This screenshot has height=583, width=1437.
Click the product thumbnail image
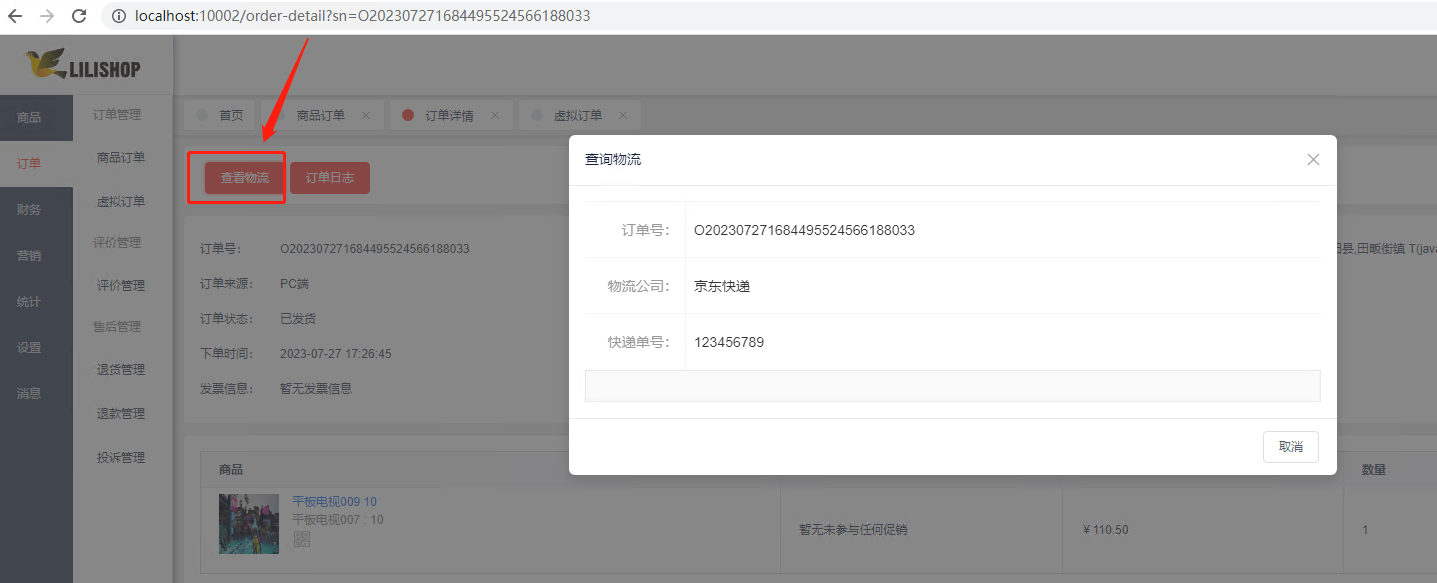[249, 524]
